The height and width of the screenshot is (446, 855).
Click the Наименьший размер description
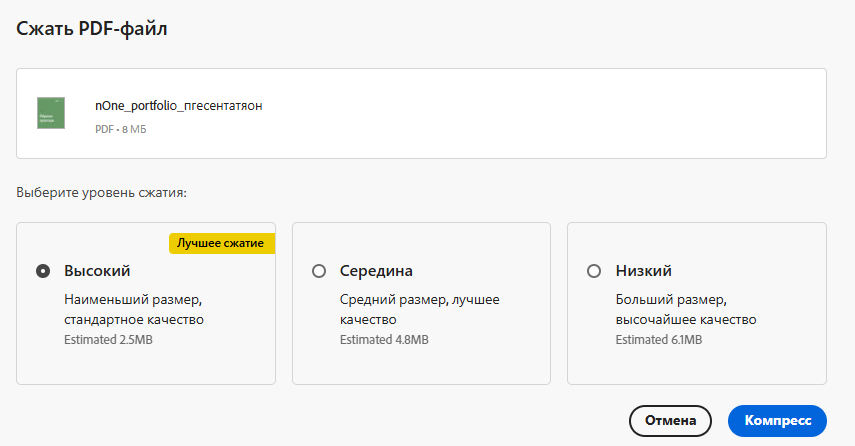click(x=134, y=309)
